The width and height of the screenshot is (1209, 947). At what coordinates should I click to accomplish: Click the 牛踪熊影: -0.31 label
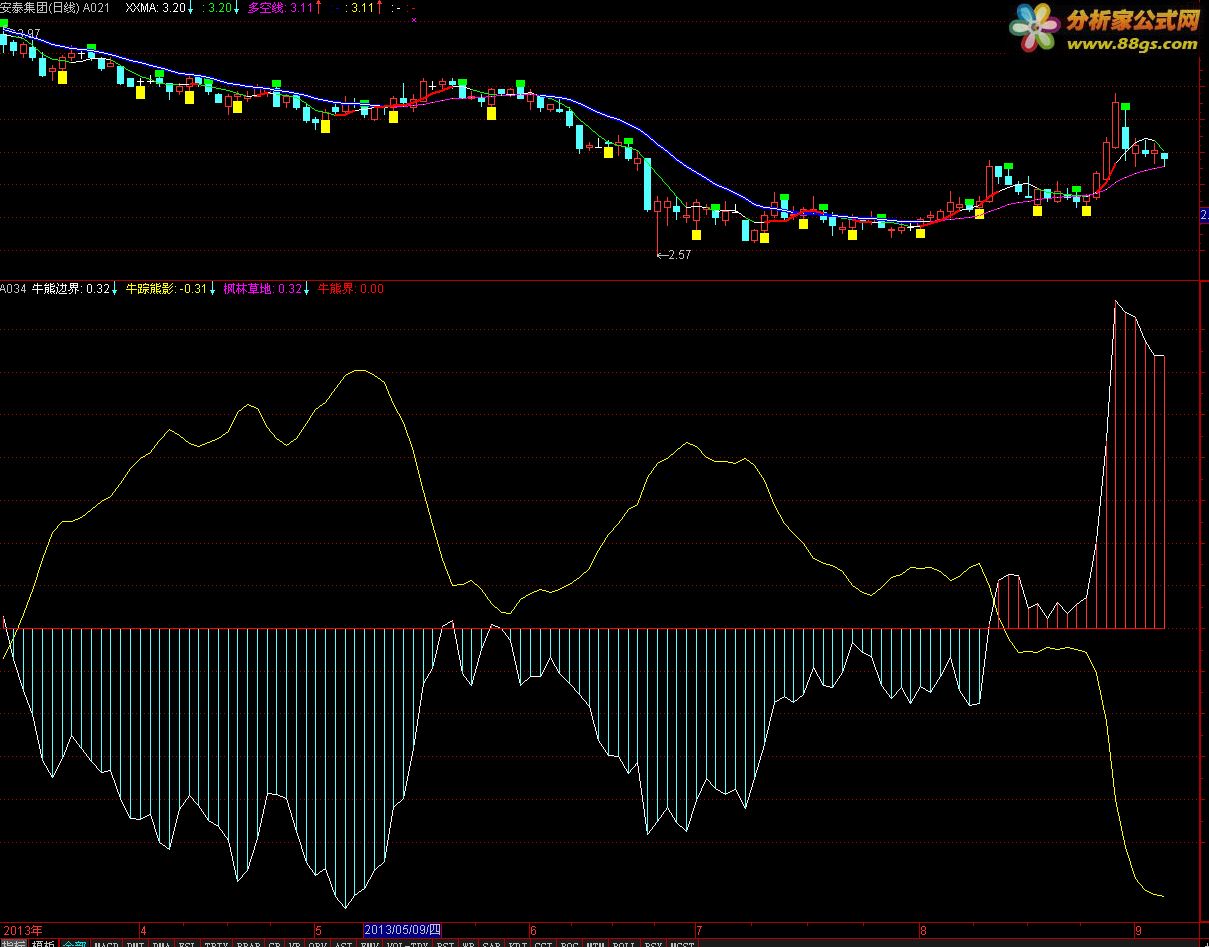click(x=165, y=289)
